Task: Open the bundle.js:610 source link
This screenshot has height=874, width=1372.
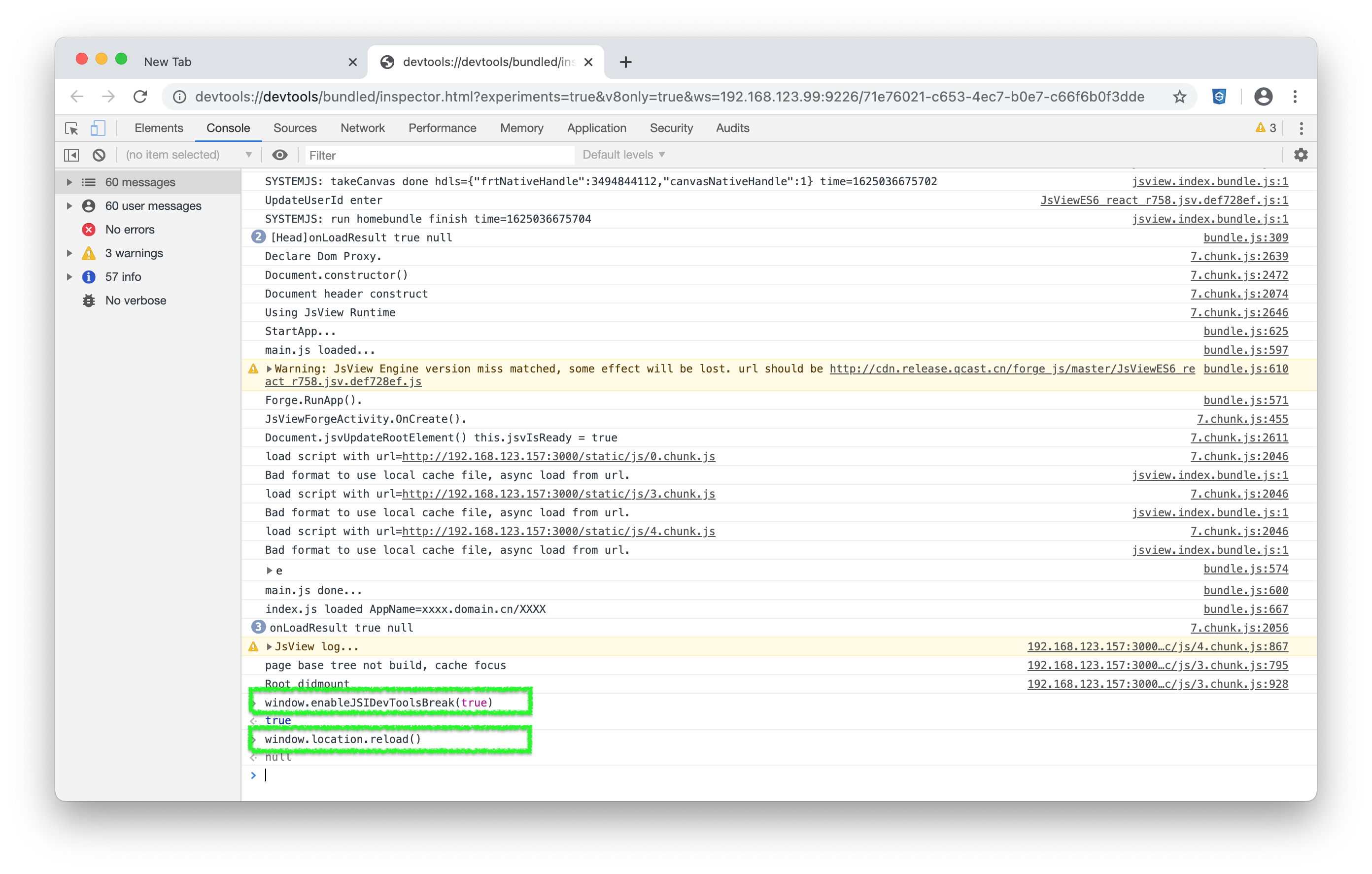Action: click(1245, 369)
